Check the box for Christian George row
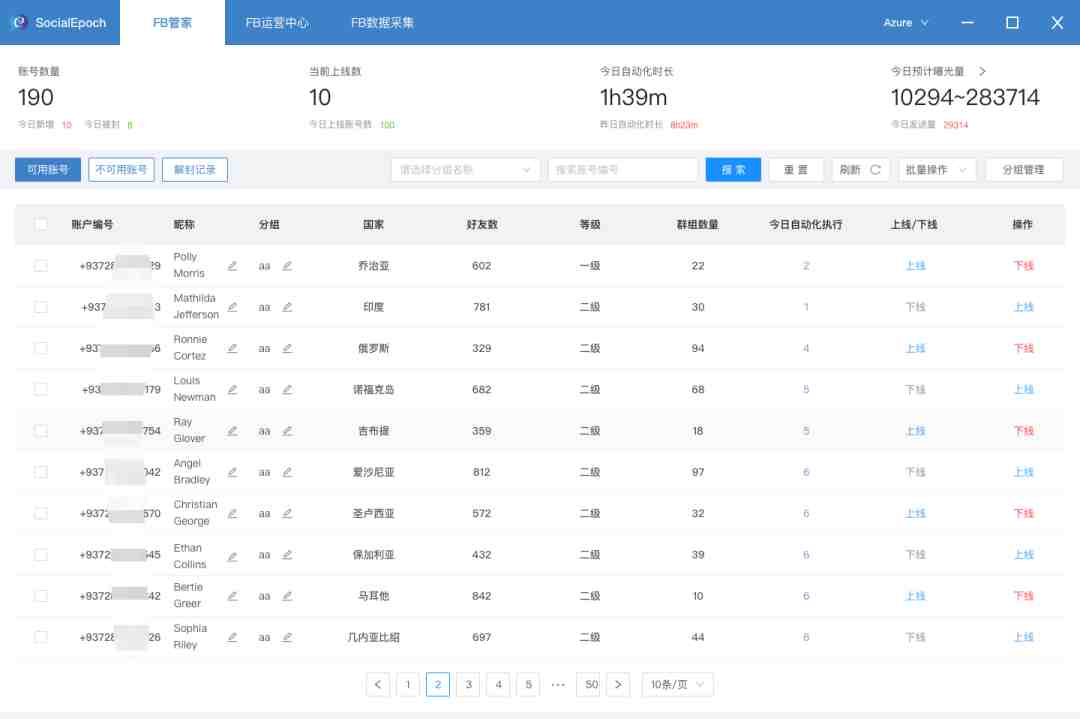The height and width of the screenshot is (719, 1080). (41, 514)
